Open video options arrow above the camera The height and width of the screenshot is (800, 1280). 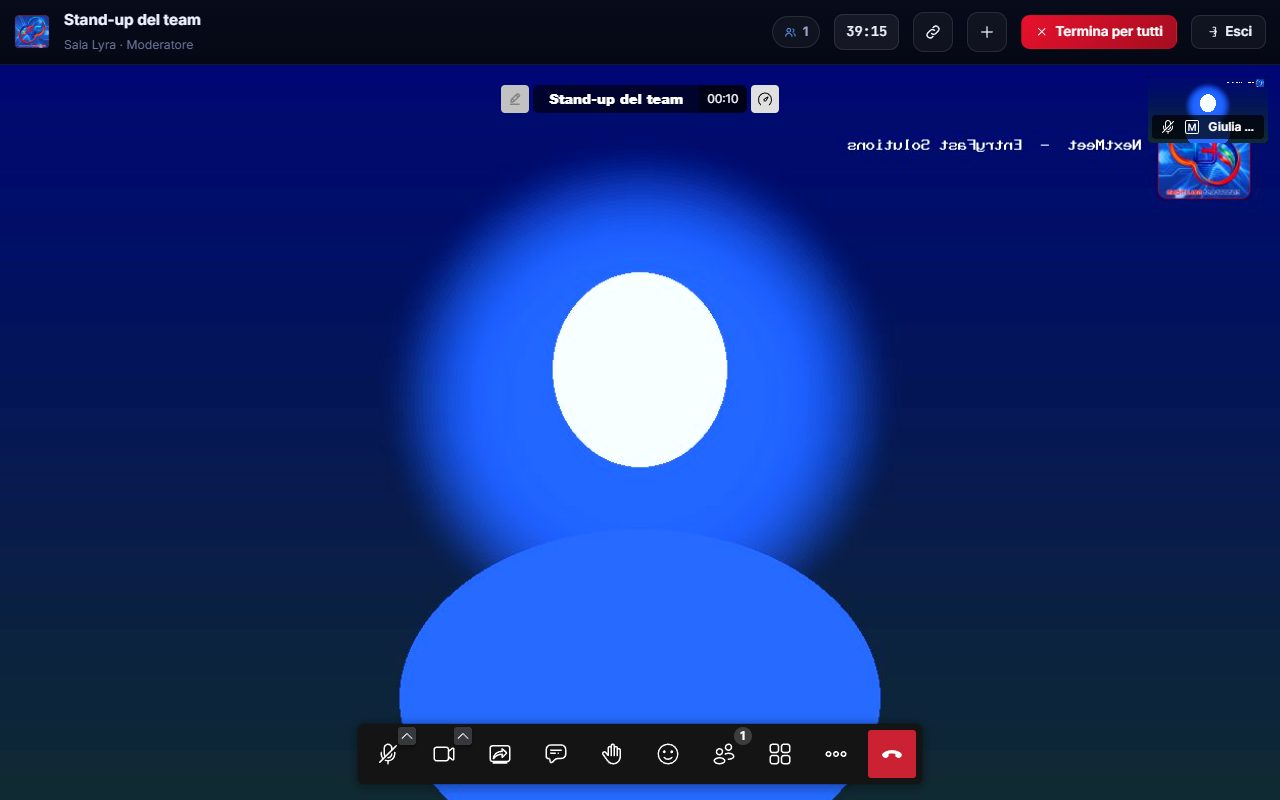pos(463,736)
